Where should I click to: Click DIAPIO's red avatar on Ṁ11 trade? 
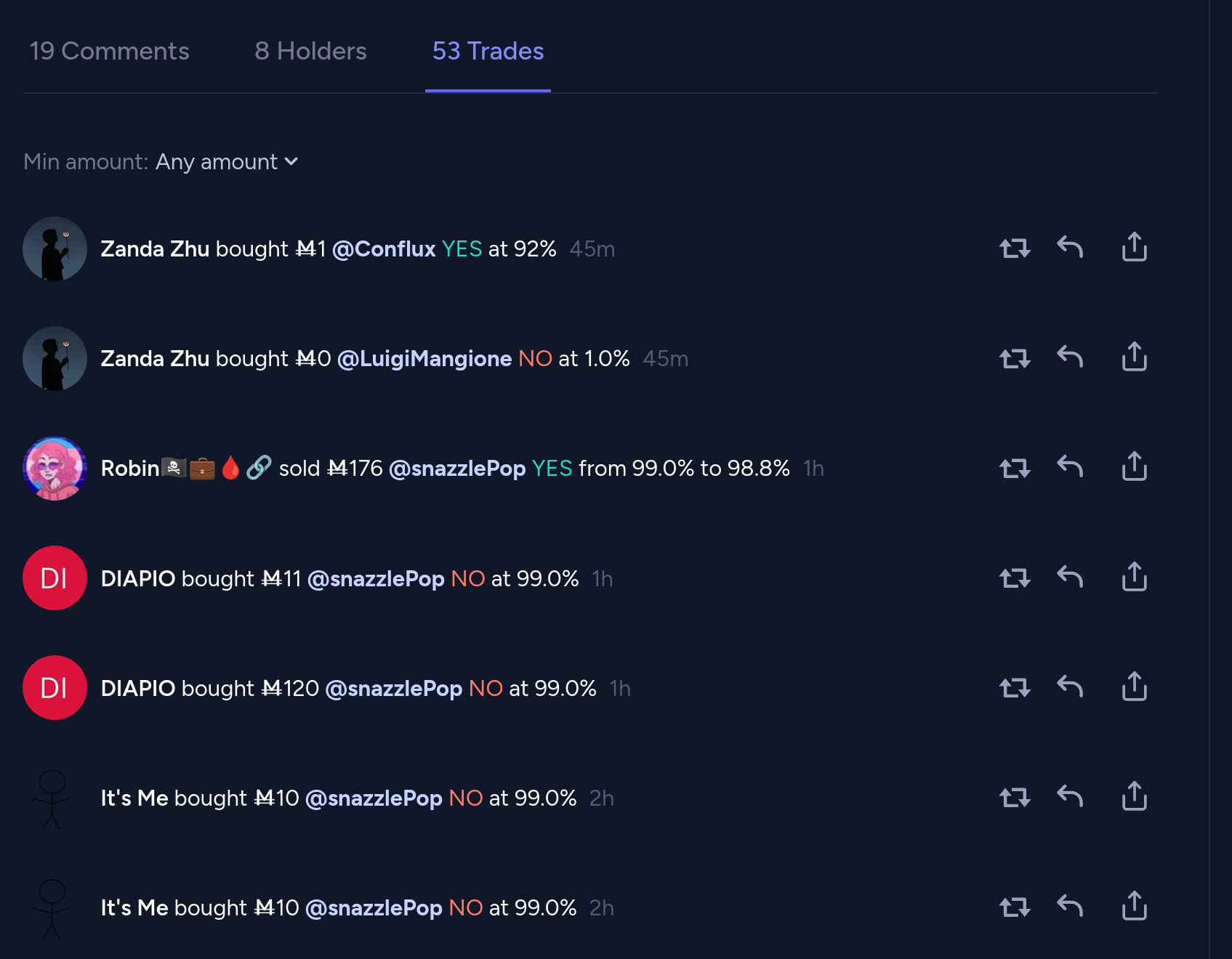click(55, 578)
